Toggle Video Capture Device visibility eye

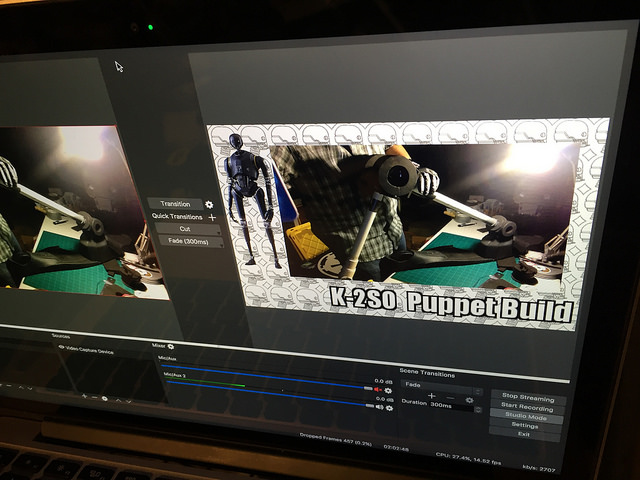click(x=61, y=347)
